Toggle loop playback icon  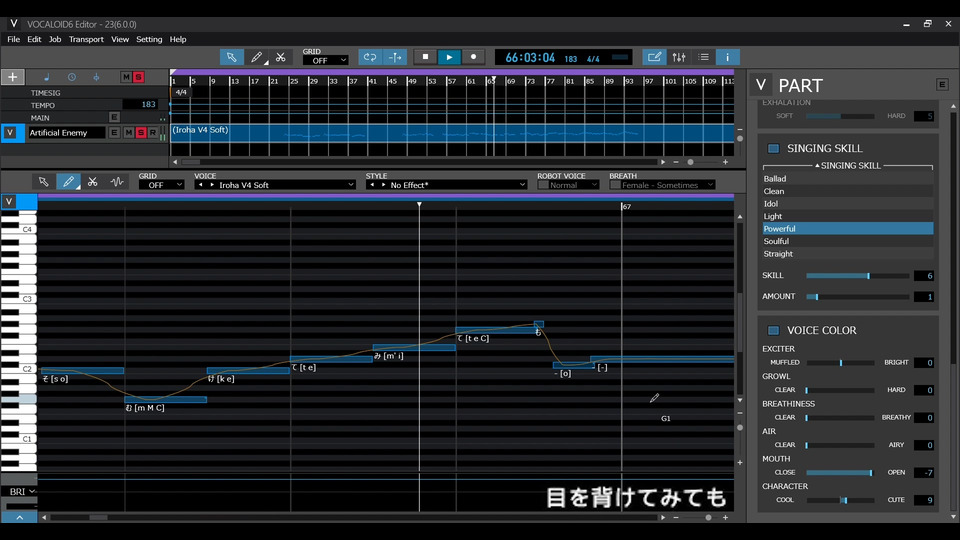370,57
